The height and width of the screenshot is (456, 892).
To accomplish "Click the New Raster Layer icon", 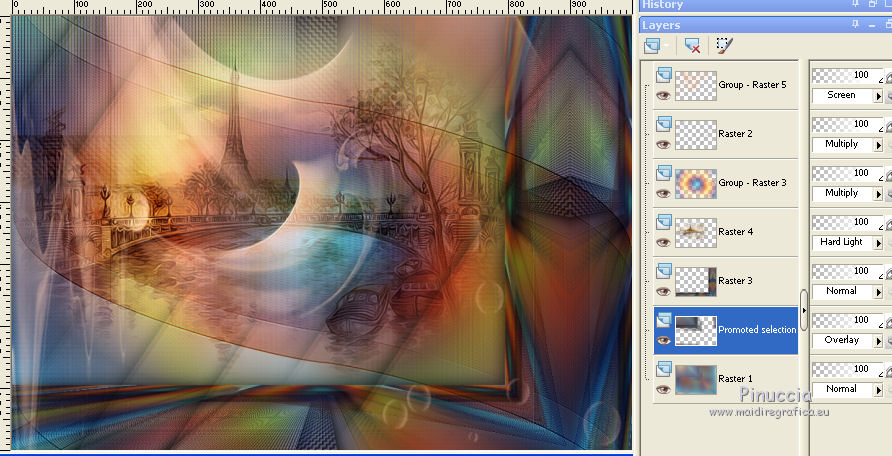I will point(652,45).
